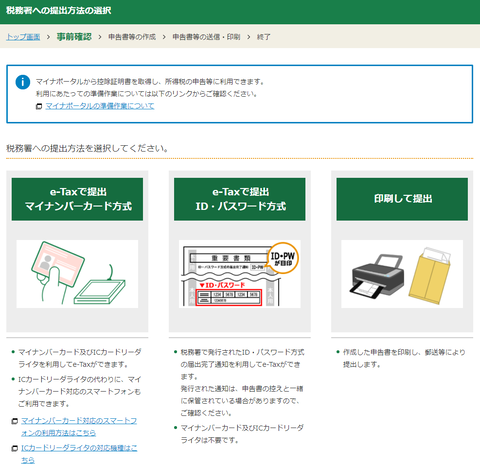Click the 申告書等の作成 breadcrumb step
This screenshot has height=464, width=480.
pos(132,37)
